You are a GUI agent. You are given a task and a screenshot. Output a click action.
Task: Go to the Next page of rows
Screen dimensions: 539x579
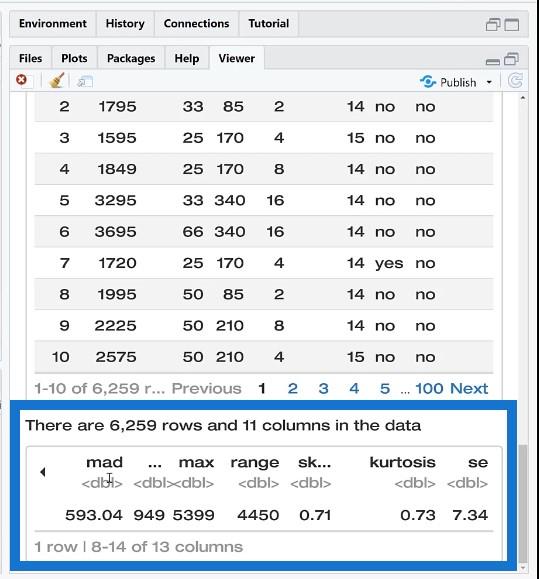coord(469,388)
